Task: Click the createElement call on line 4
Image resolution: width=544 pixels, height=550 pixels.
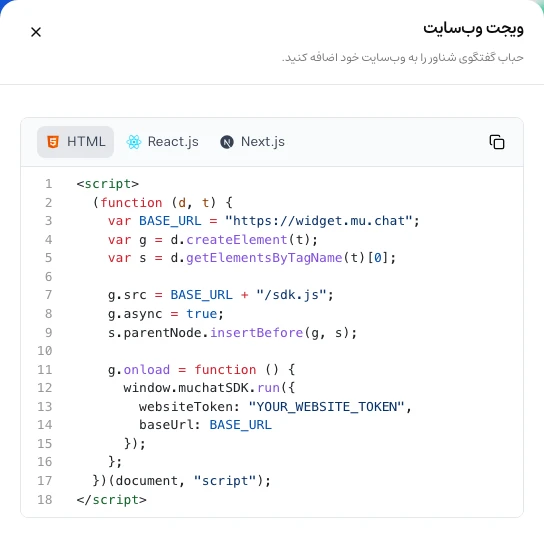Action: click(236, 240)
